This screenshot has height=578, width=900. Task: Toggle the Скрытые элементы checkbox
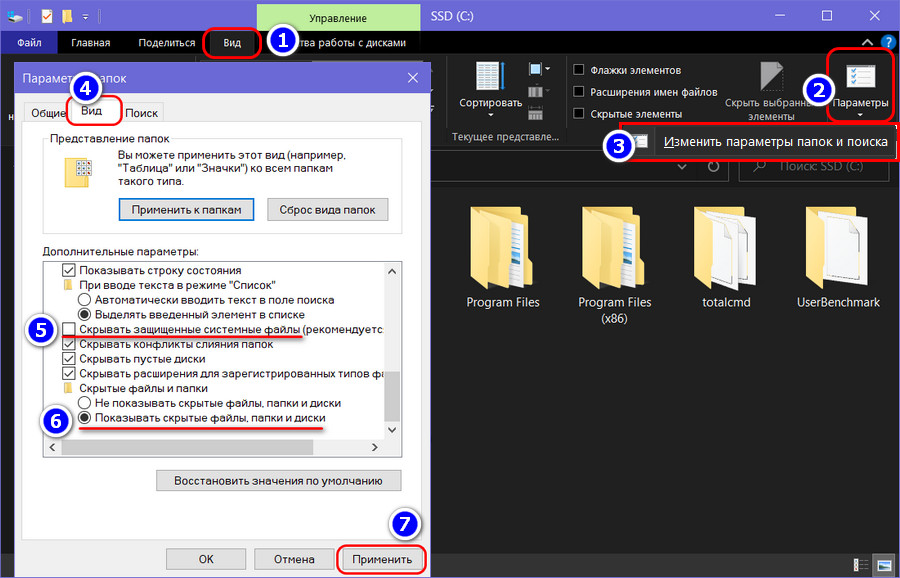tap(579, 114)
